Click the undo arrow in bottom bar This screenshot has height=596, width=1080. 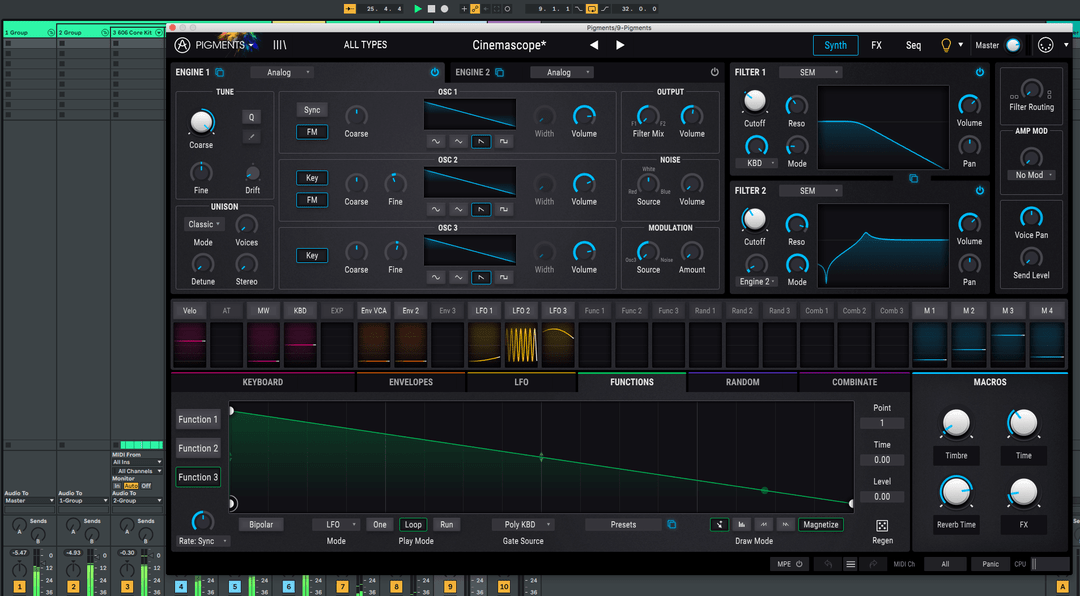pyautogui.click(x=828, y=564)
